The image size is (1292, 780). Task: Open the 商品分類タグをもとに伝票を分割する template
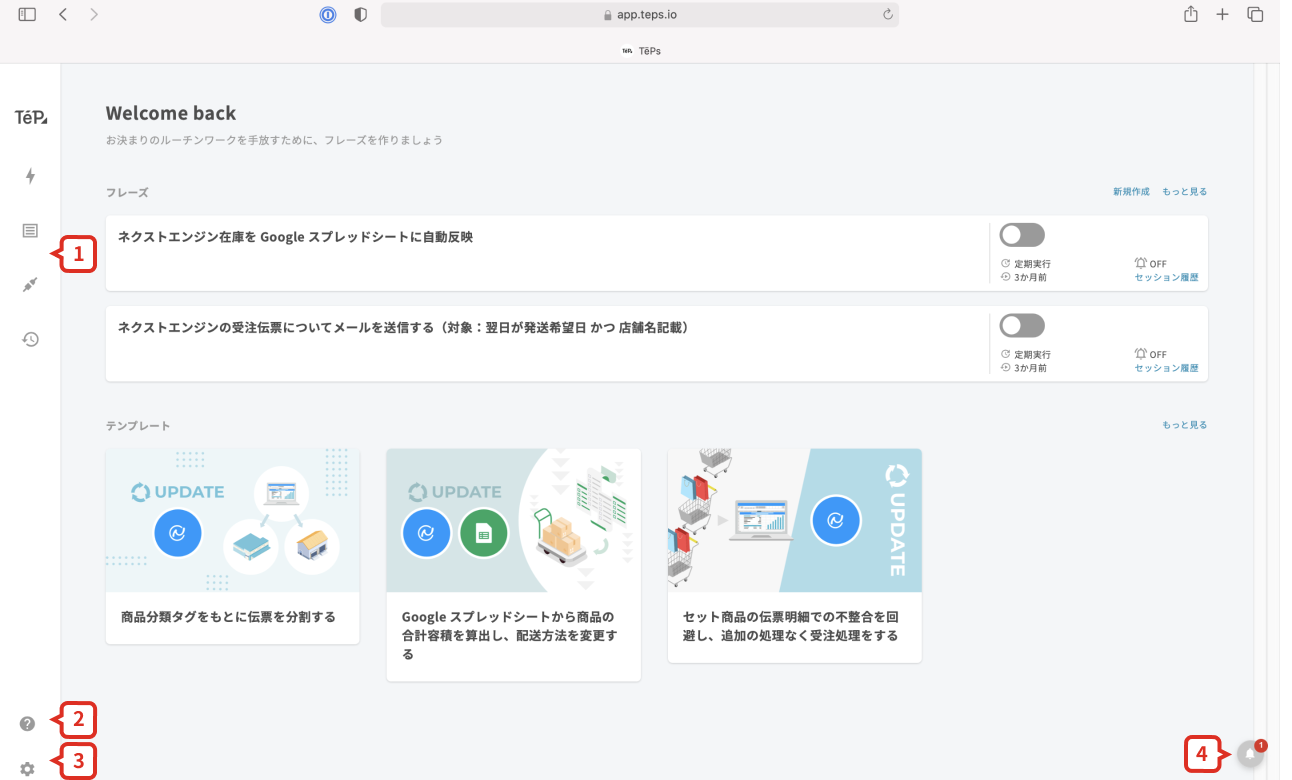[x=232, y=546]
